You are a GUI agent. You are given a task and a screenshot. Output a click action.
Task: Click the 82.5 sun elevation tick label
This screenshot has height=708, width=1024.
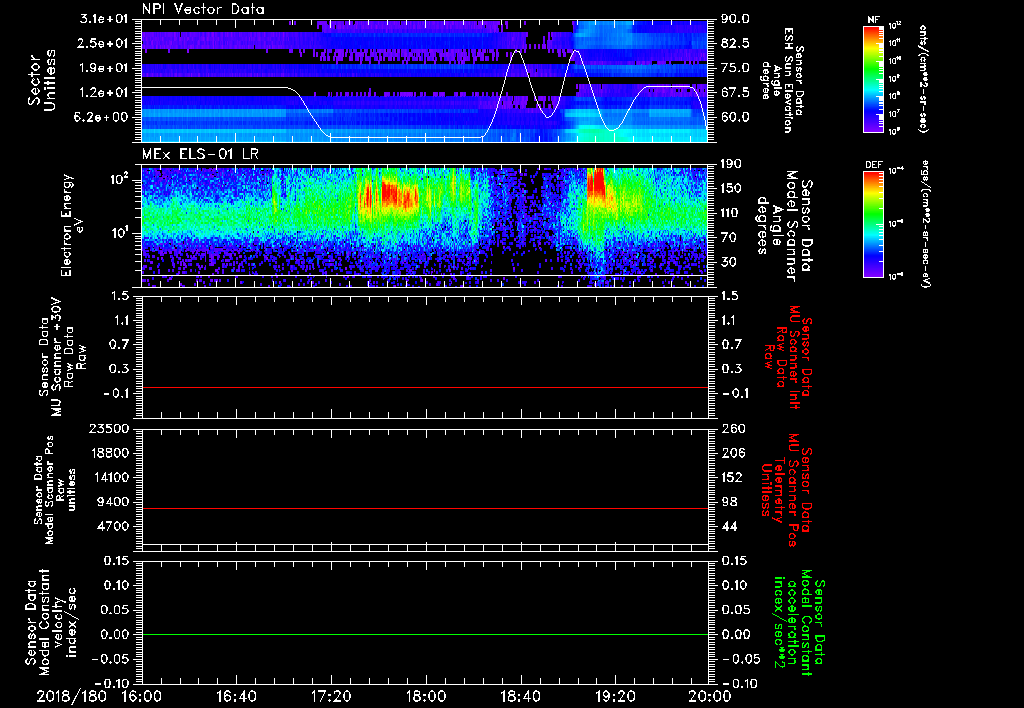tap(735, 43)
